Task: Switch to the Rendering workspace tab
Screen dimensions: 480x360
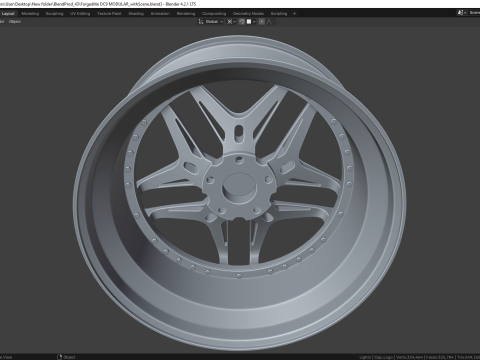Action: [x=186, y=14]
